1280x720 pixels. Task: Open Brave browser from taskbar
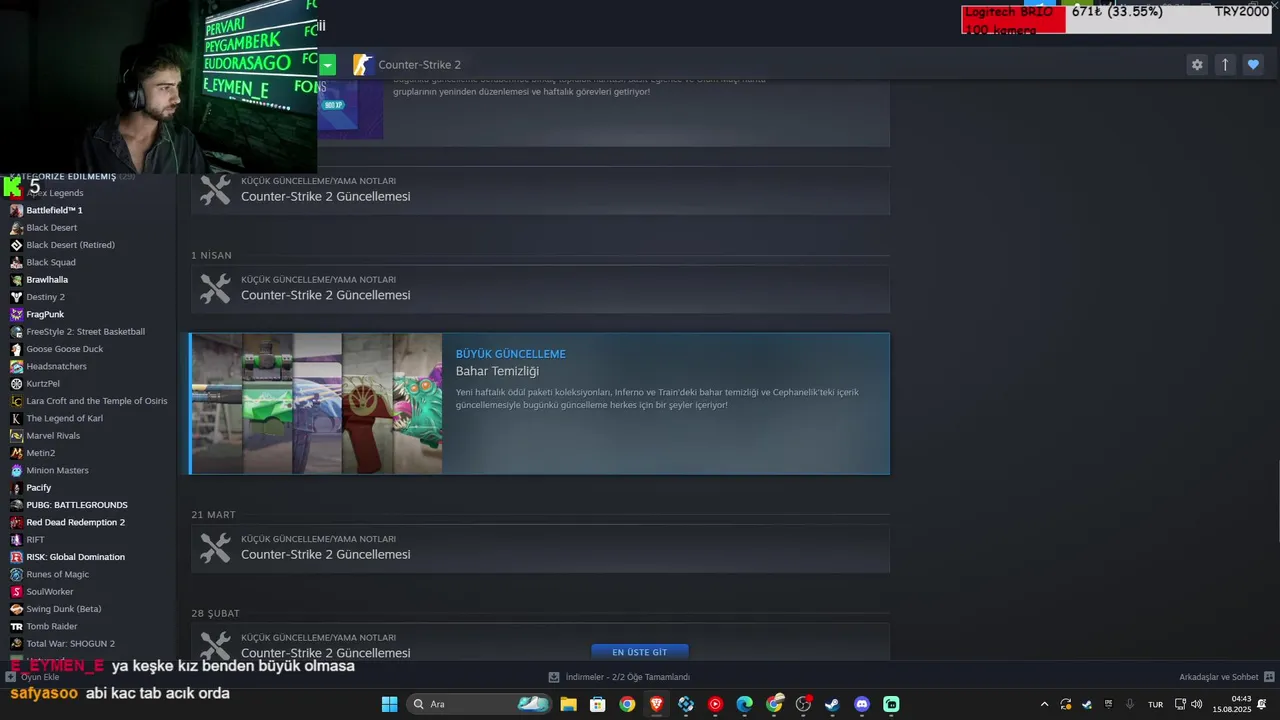click(656, 704)
